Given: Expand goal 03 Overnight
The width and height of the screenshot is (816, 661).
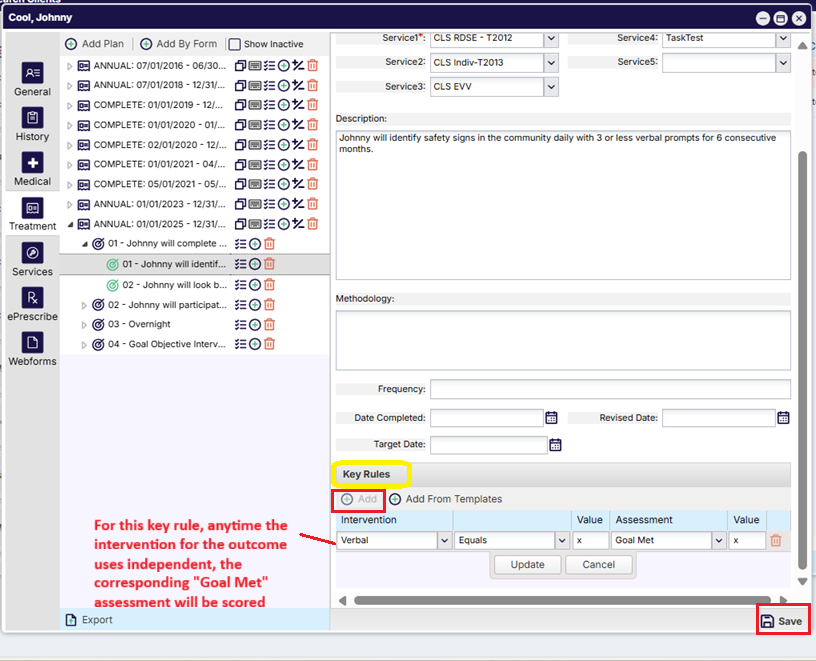Looking at the screenshot, I should click(x=84, y=325).
